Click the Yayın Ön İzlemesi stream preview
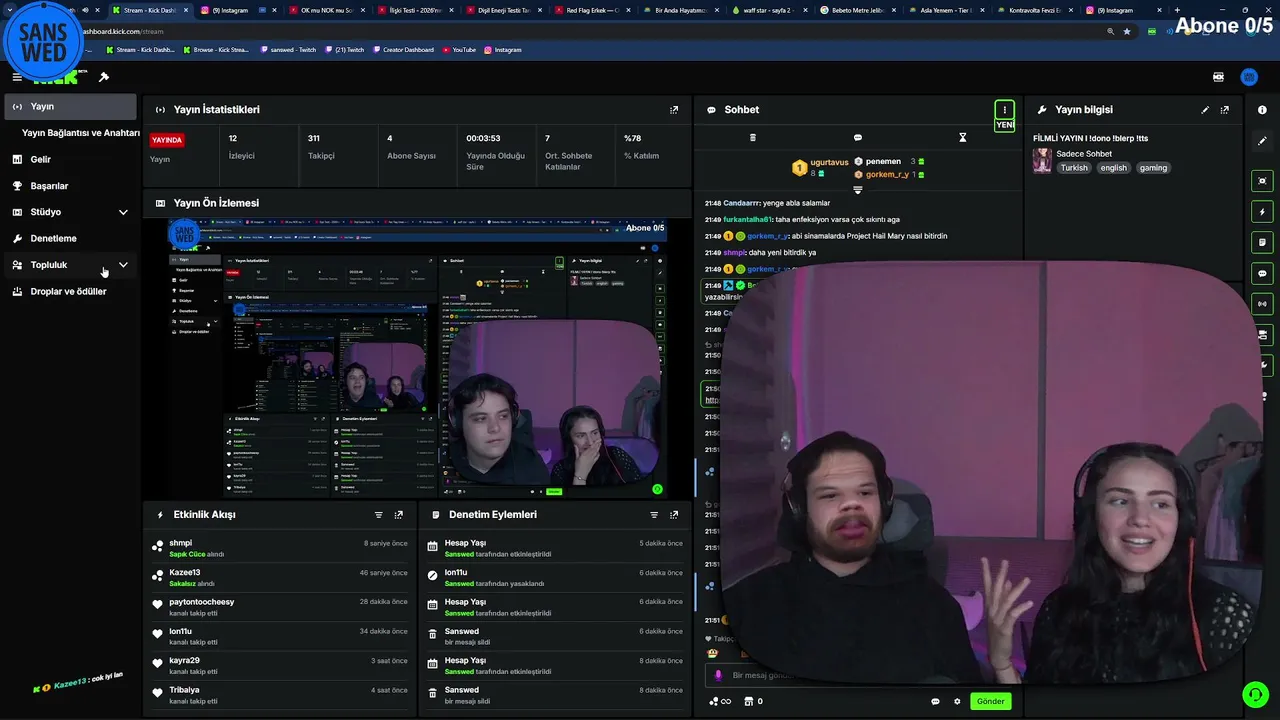The height and width of the screenshot is (720, 1280). [x=417, y=358]
